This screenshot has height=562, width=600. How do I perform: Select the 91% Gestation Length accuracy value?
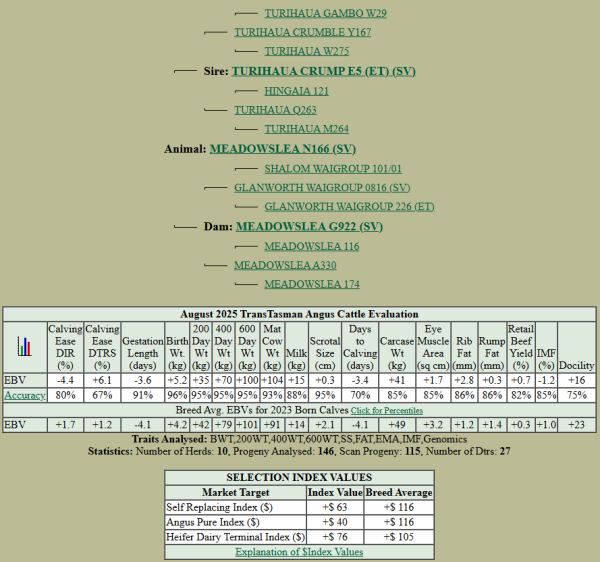point(143,395)
